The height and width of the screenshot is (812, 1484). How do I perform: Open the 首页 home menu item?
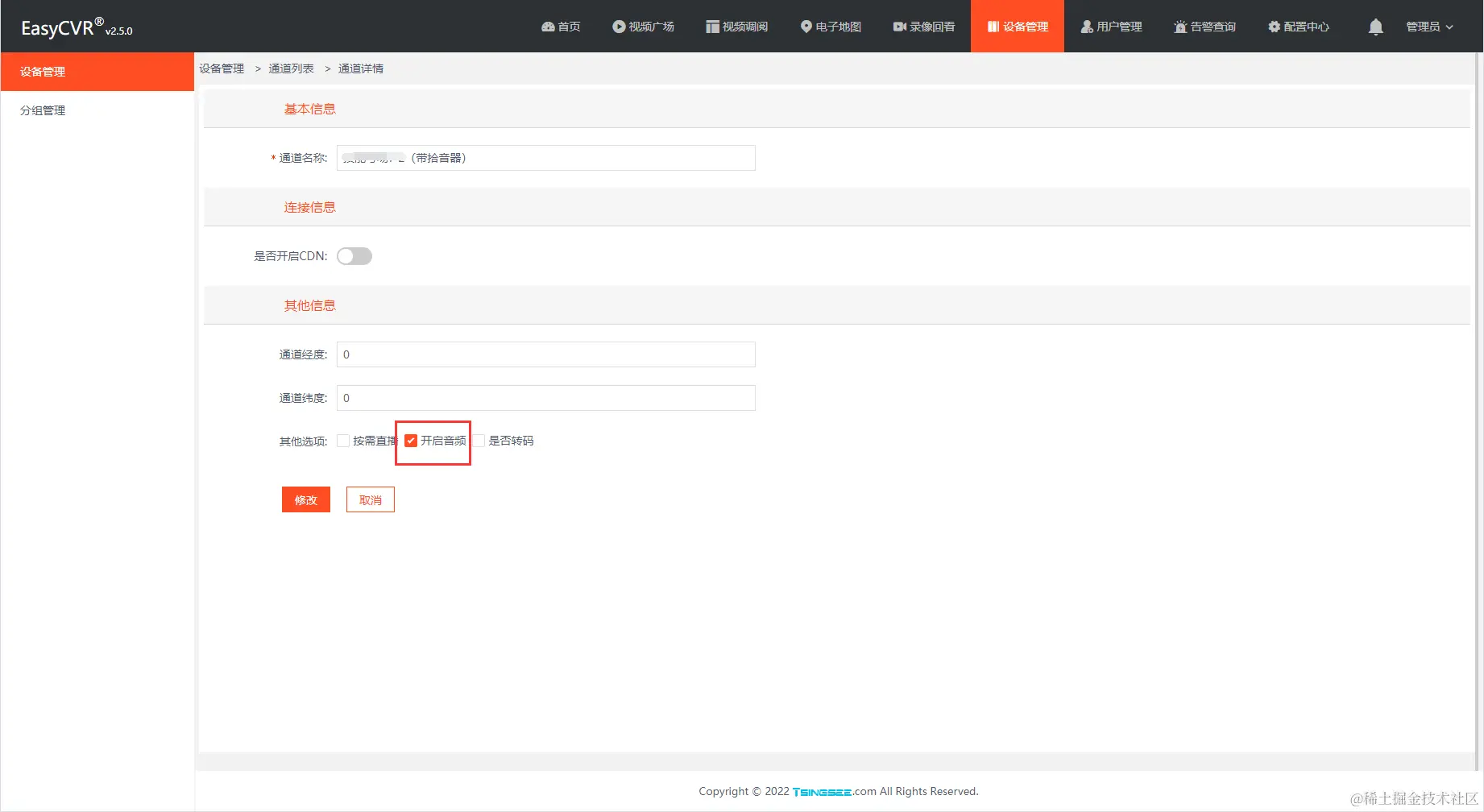point(561,27)
